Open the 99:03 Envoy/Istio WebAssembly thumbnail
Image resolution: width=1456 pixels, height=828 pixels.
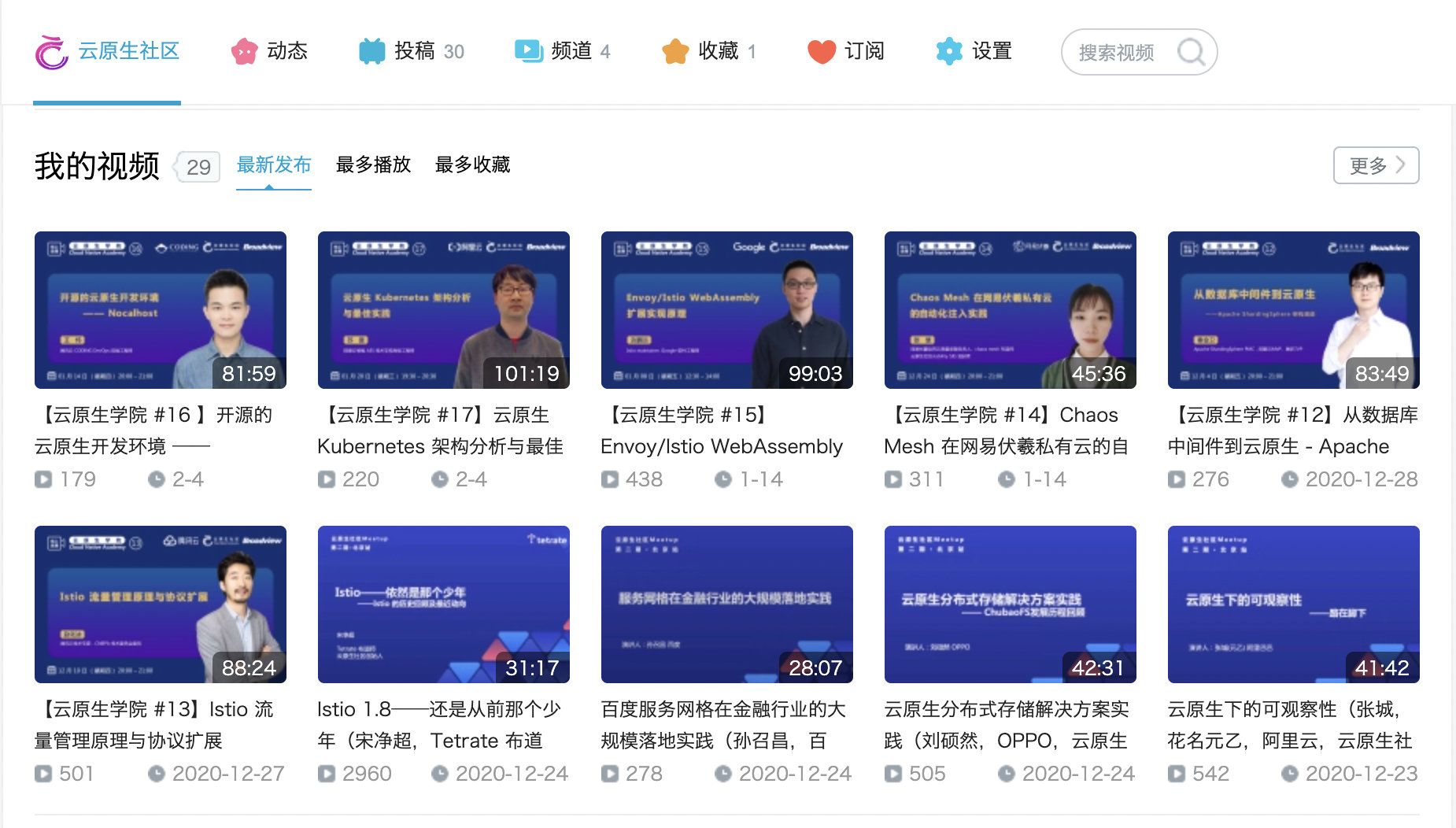click(x=726, y=310)
